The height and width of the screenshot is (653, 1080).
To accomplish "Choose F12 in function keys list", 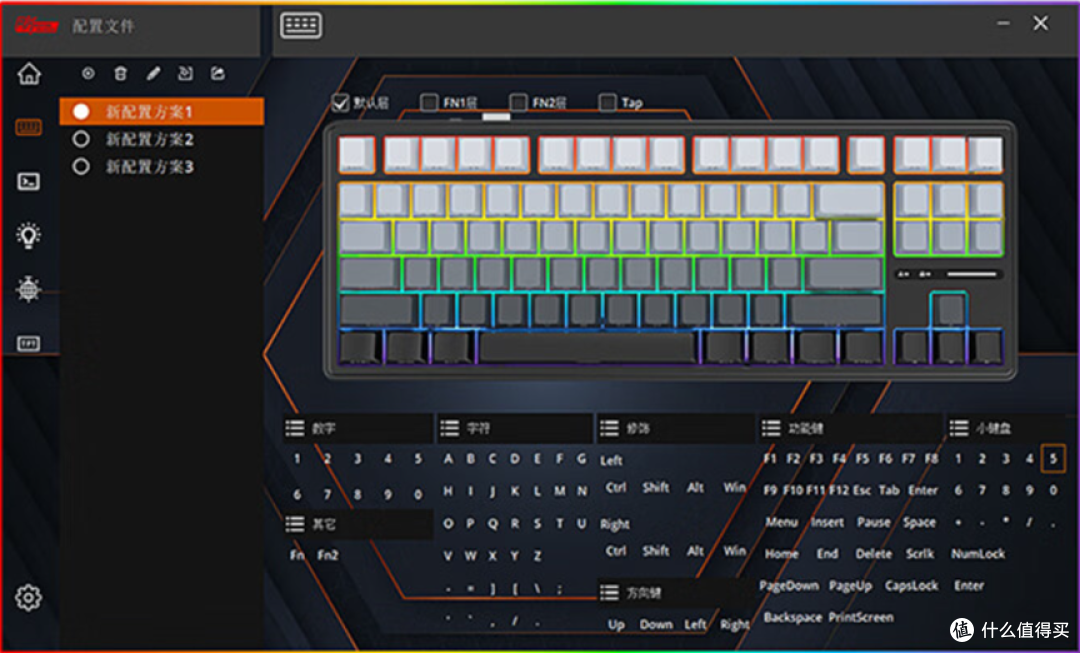I will [x=839, y=490].
